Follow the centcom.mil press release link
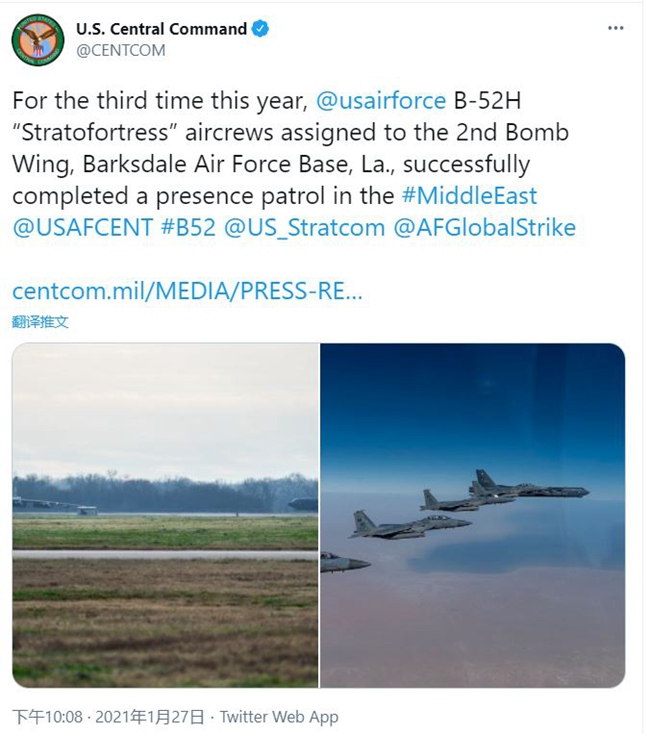Screen dimensions: 650x734 tap(187, 291)
